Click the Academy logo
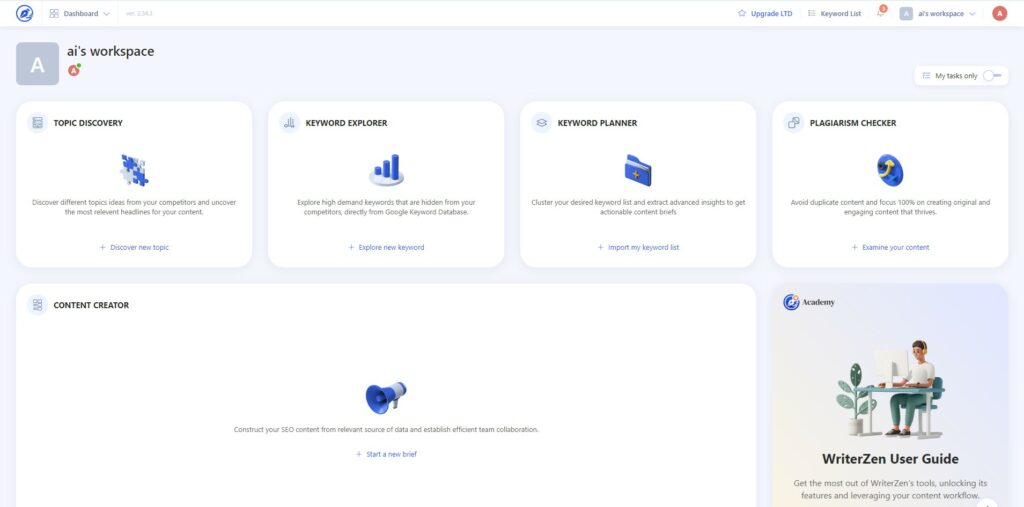This screenshot has height=507, width=1024. (x=808, y=302)
